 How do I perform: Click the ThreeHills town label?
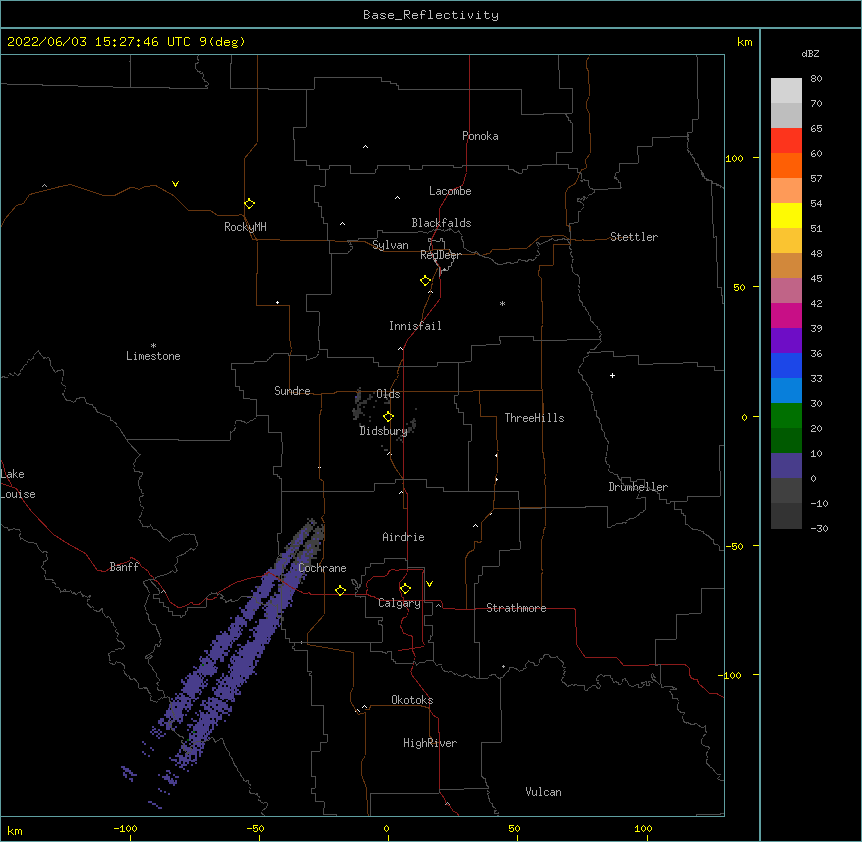point(534,418)
